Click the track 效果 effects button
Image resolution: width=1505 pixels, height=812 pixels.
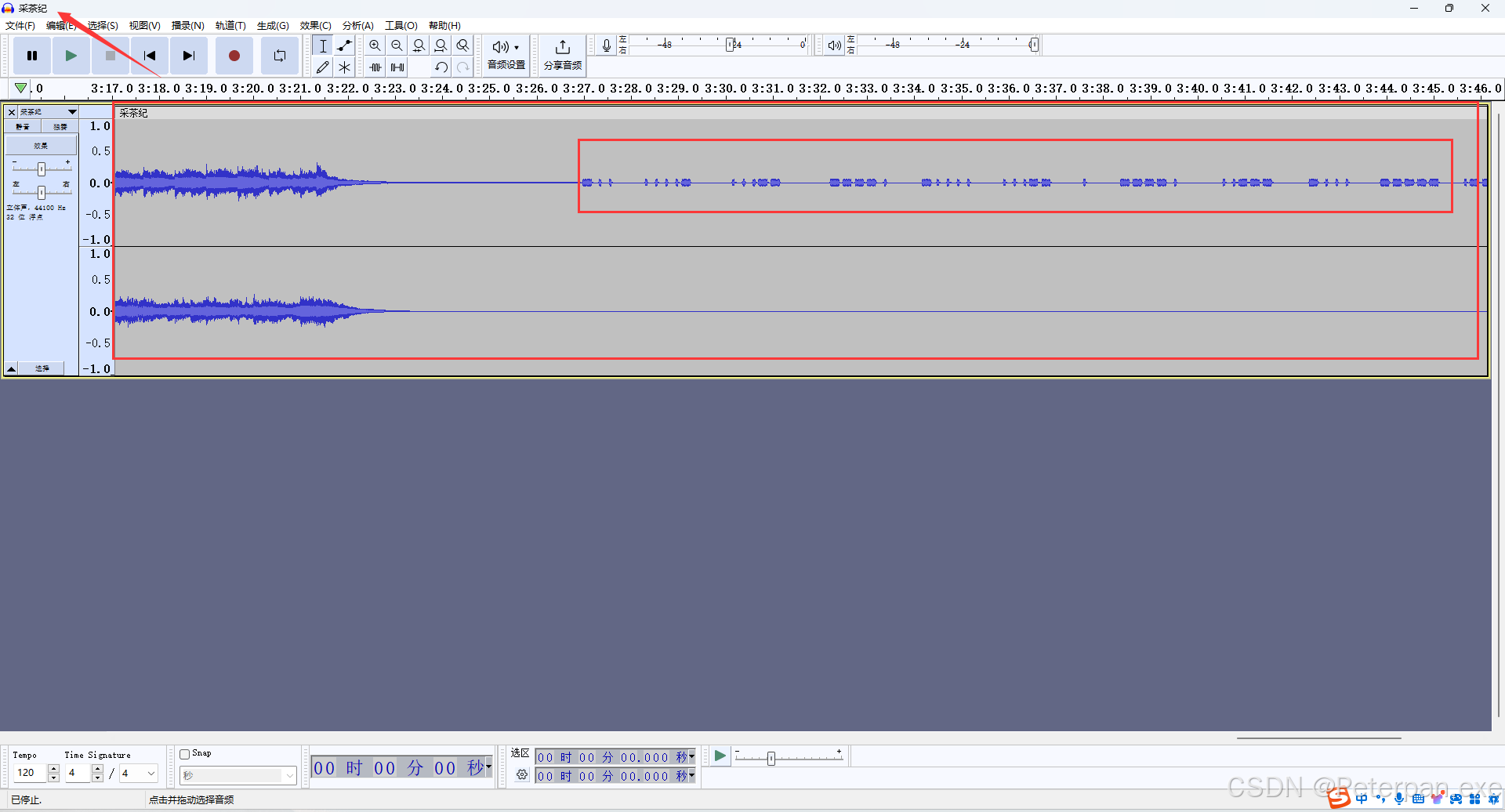pyautogui.click(x=42, y=145)
